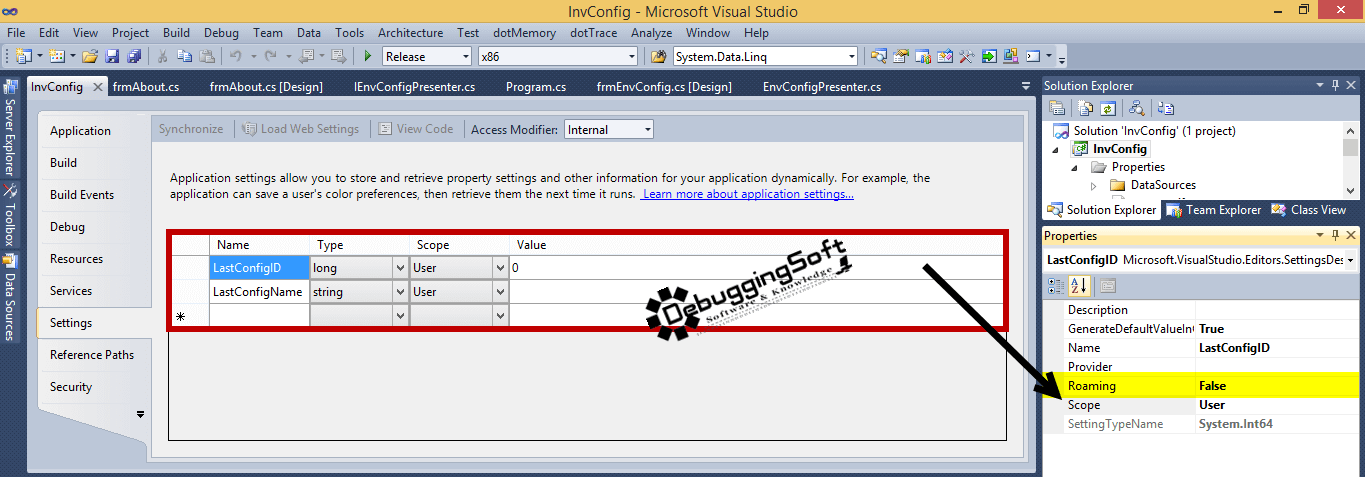Click the Add New Item toolbar icon

pos(56,56)
